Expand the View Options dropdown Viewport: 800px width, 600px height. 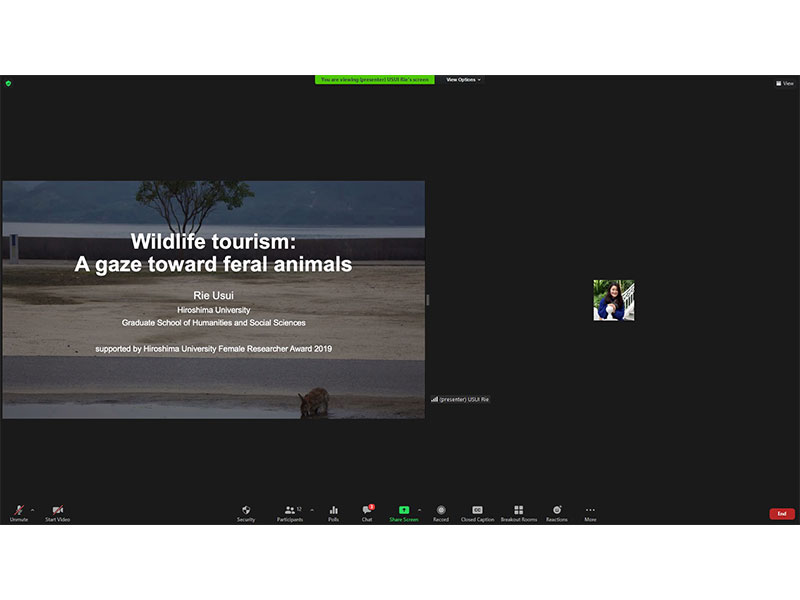point(463,80)
